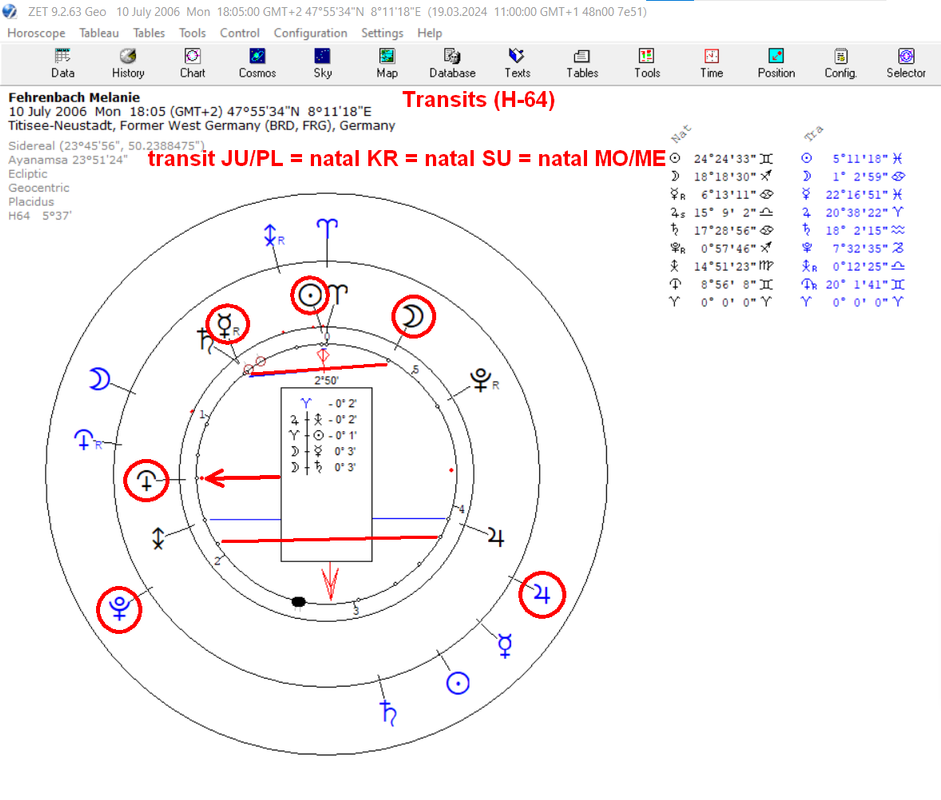Click the Ayanamsa 23°51'24" line
The height and width of the screenshot is (800, 941).
(68, 160)
